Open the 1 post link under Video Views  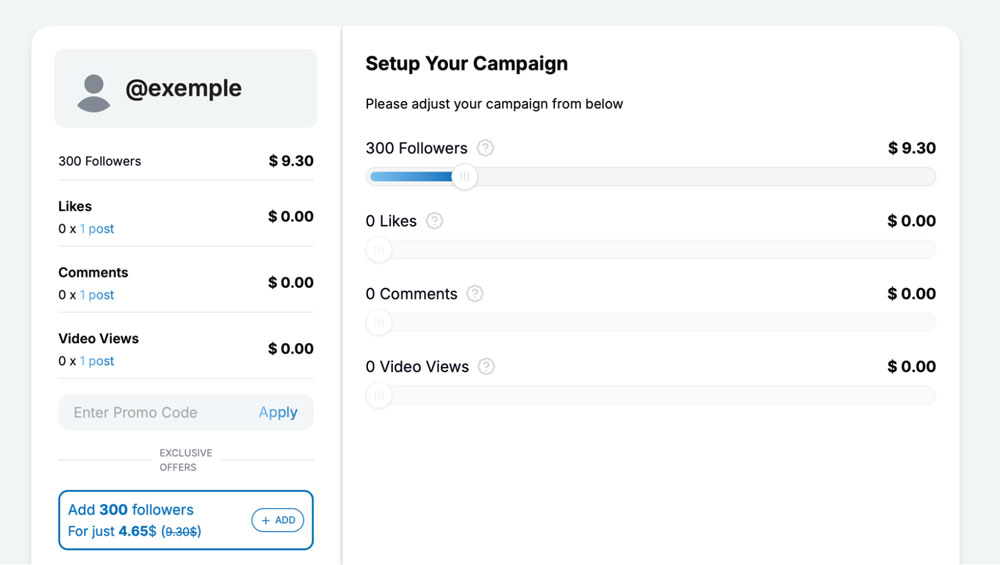pyautogui.click(x=97, y=361)
